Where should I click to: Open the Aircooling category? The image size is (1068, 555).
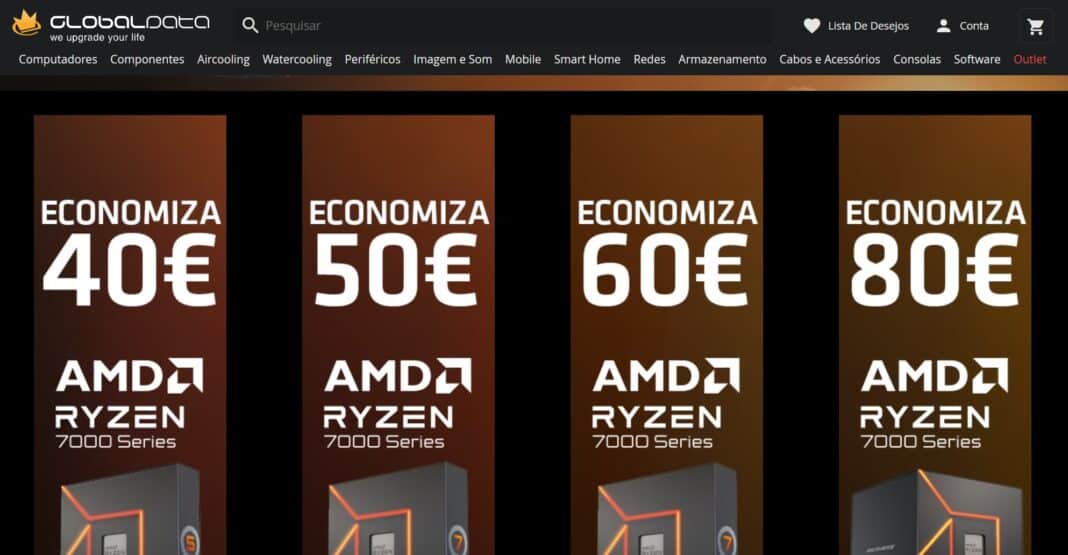(x=223, y=59)
